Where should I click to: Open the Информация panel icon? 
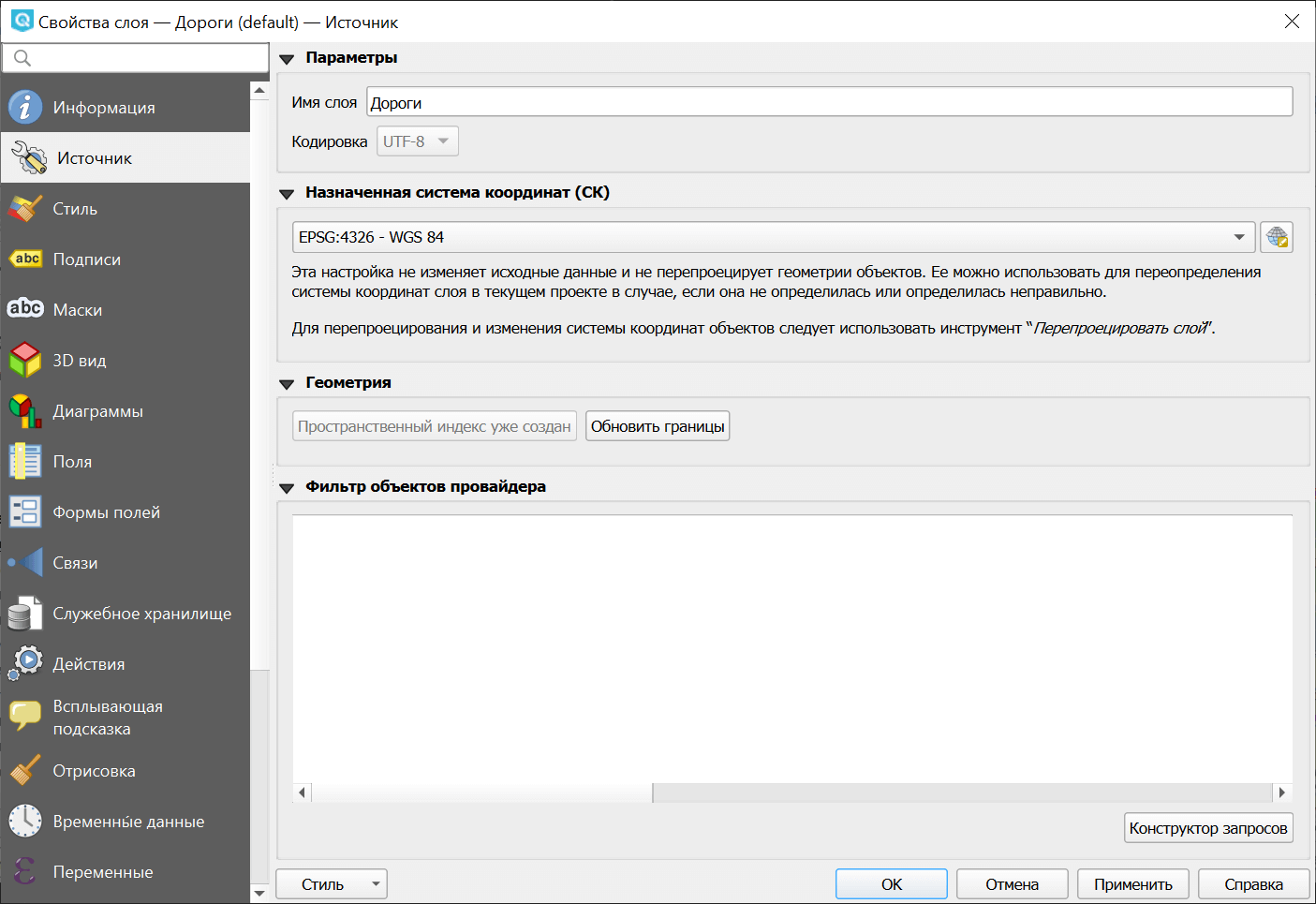click(24, 107)
